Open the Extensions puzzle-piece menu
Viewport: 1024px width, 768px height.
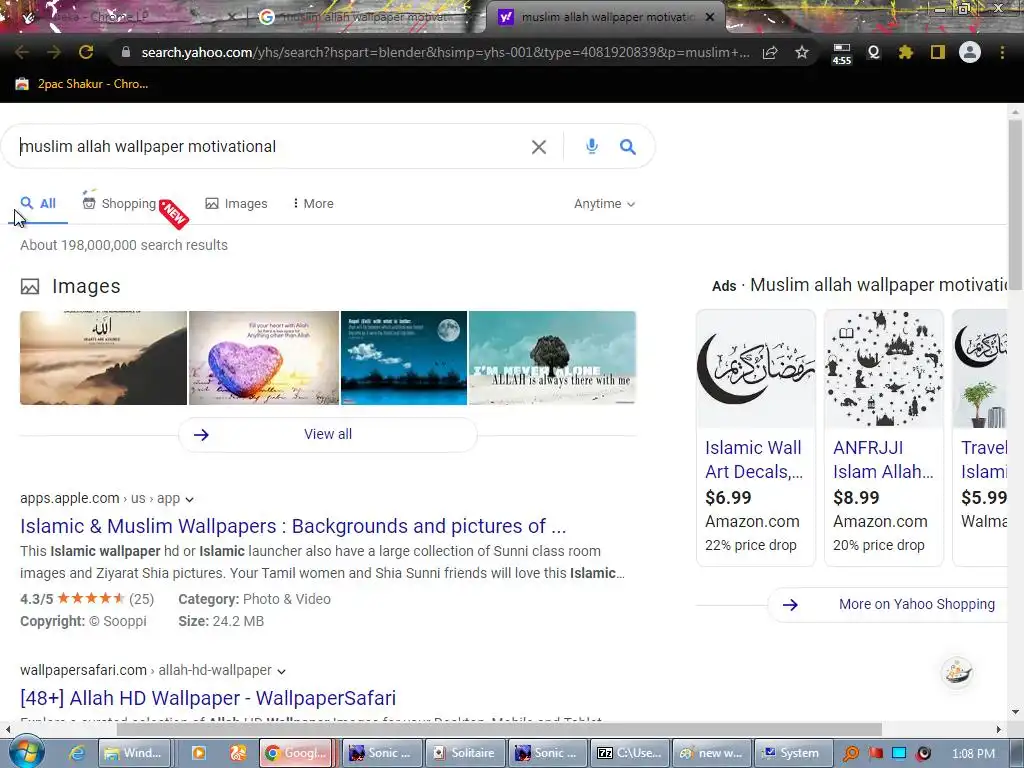click(x=906, y=52)
